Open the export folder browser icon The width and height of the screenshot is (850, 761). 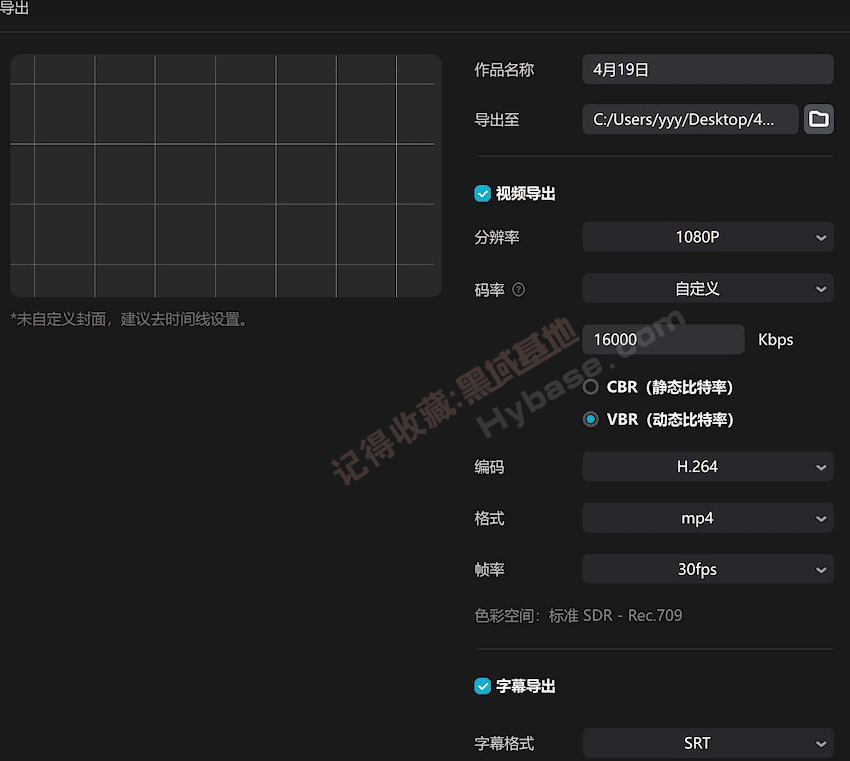coord(819,119)
